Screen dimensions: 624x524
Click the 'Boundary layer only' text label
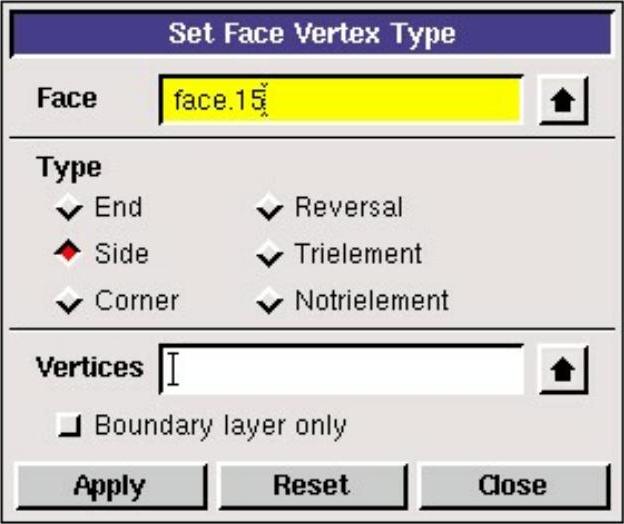point(220,426)
